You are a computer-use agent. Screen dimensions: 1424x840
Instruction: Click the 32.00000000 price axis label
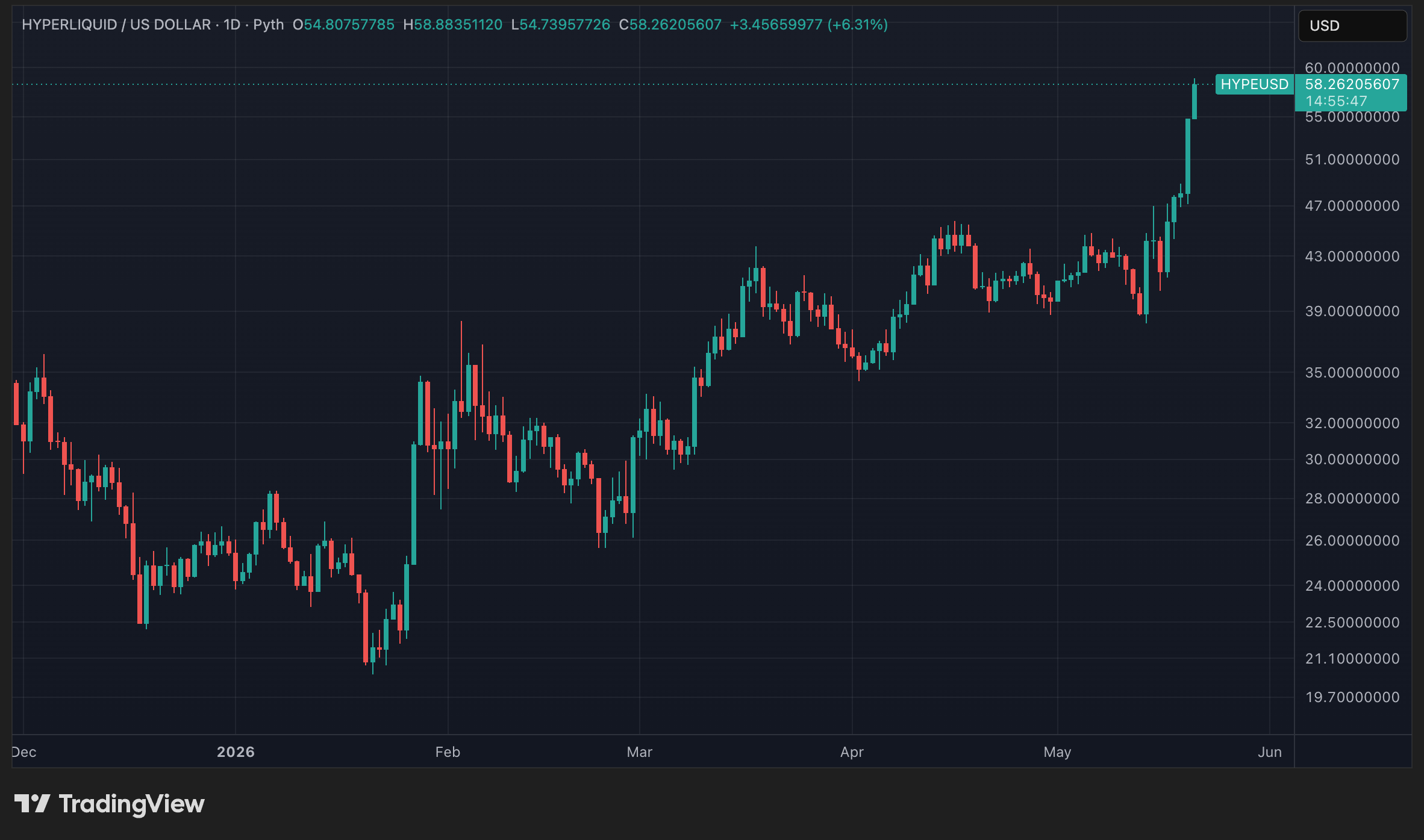point(1352,423)
